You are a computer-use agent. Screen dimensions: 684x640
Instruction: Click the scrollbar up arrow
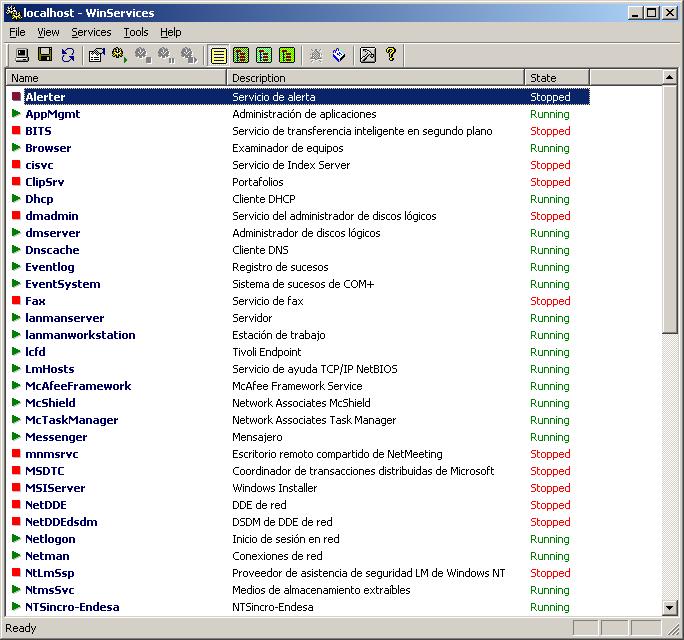[670, 77]
